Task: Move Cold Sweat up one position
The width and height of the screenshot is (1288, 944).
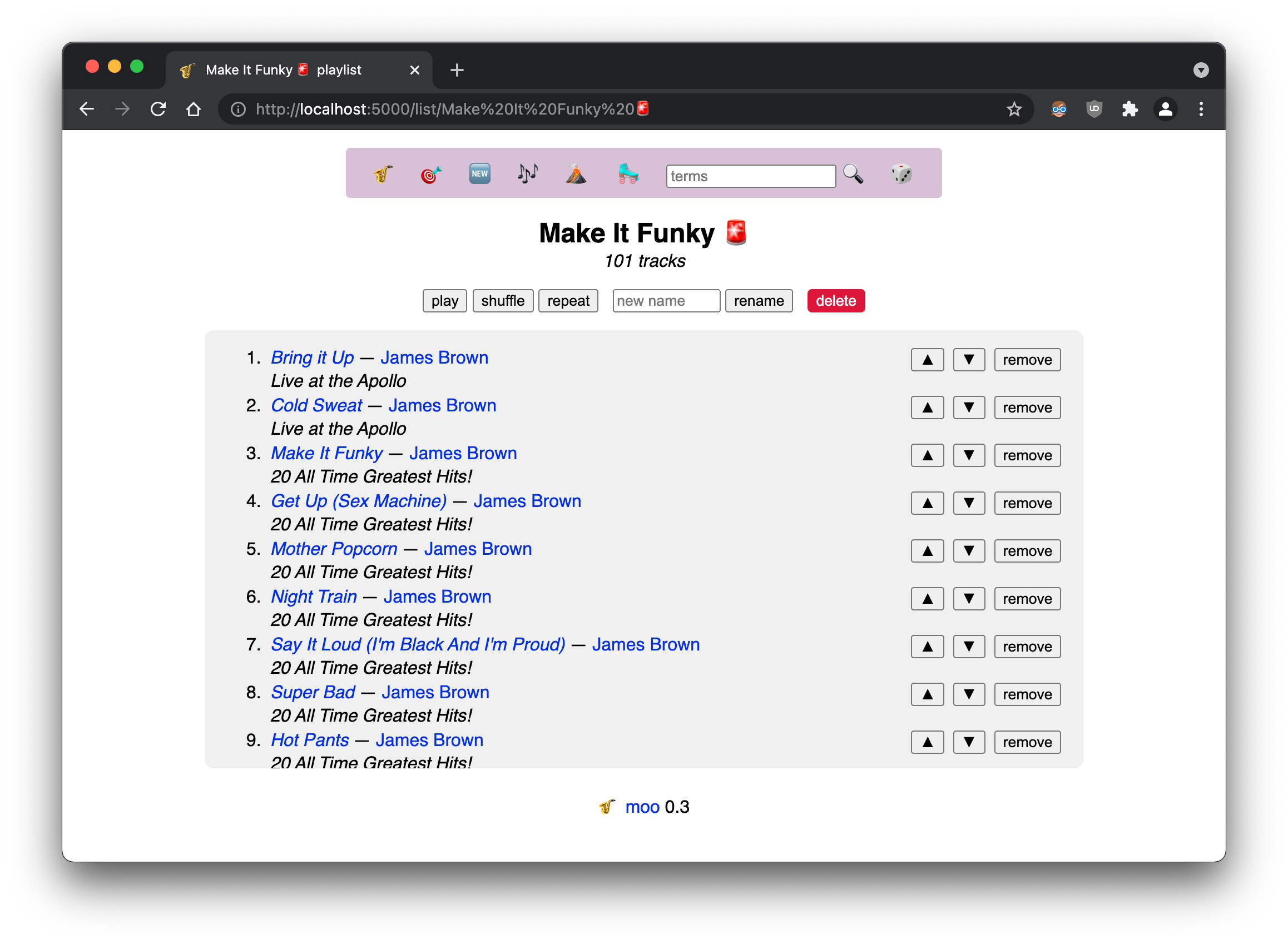Action: pos(927,408)
